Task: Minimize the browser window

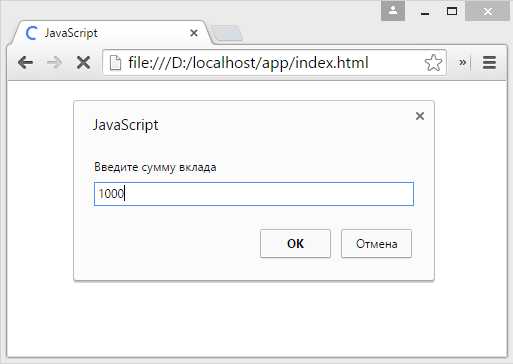Action: coord(425,12)
